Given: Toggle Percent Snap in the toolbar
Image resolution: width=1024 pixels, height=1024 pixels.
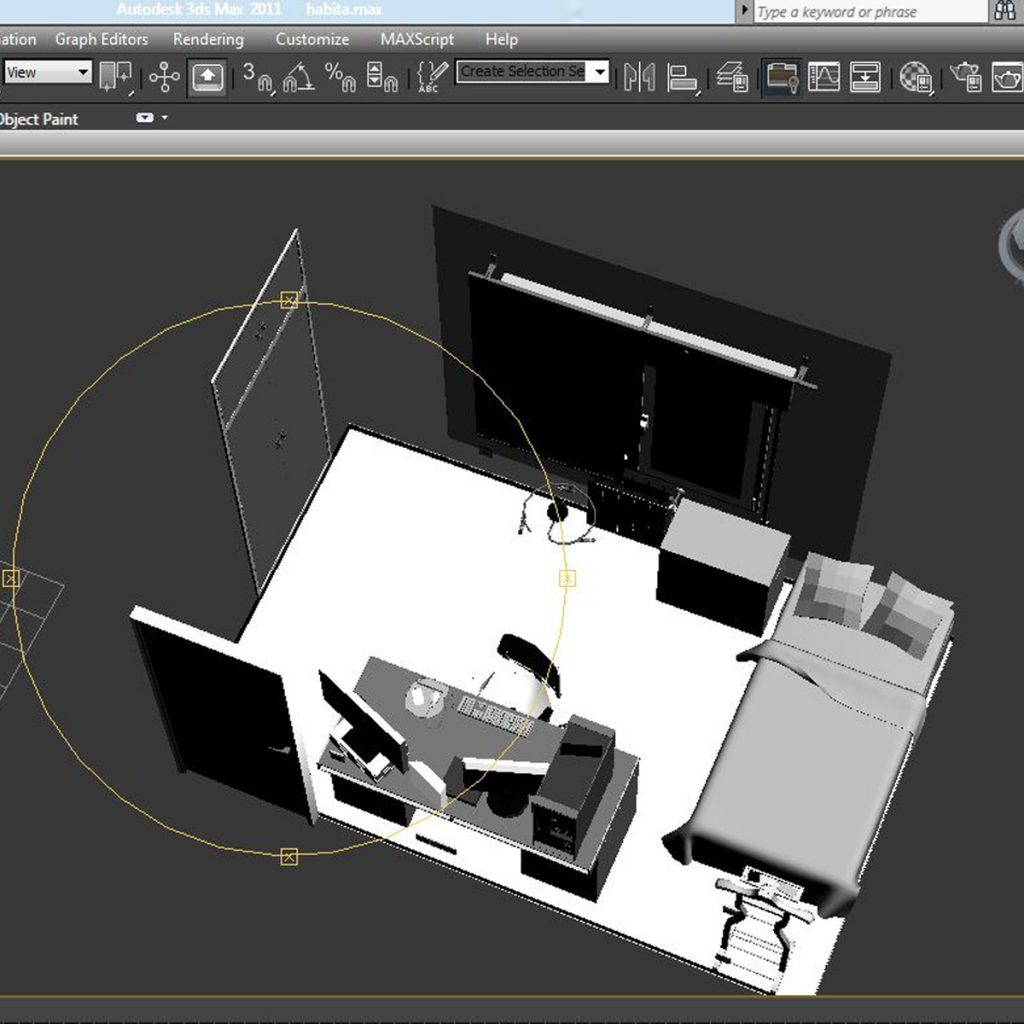Looking at the screenshot, I should click(340, 77).
